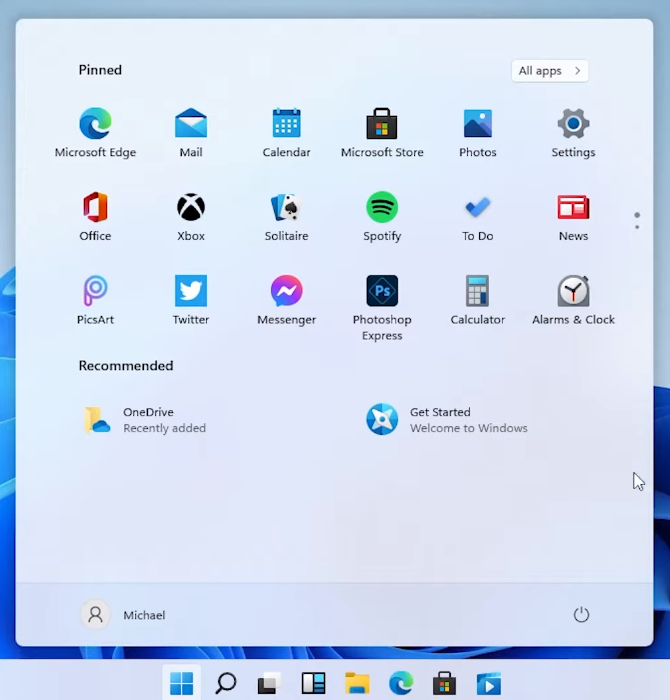Open the PicsArt app
Viewport: 670px width, 700px height.
tap(95, 300)
